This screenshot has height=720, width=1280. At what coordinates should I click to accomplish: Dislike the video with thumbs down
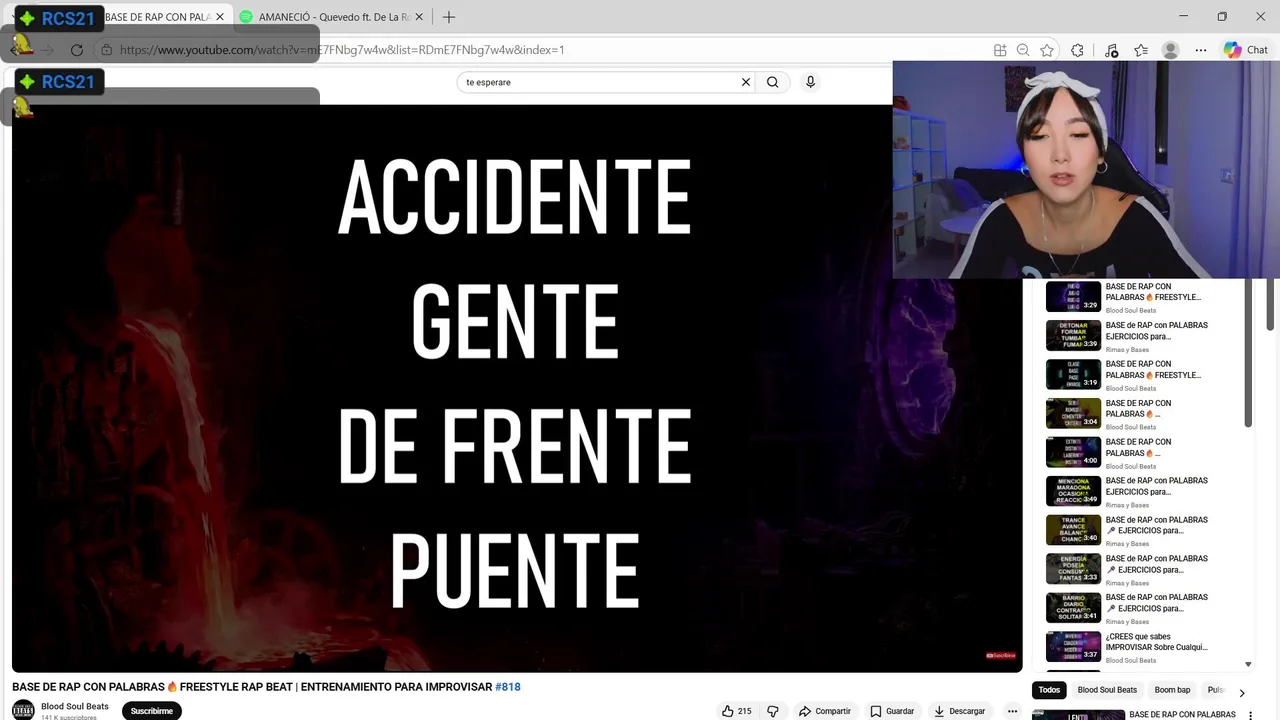(772, 711)
